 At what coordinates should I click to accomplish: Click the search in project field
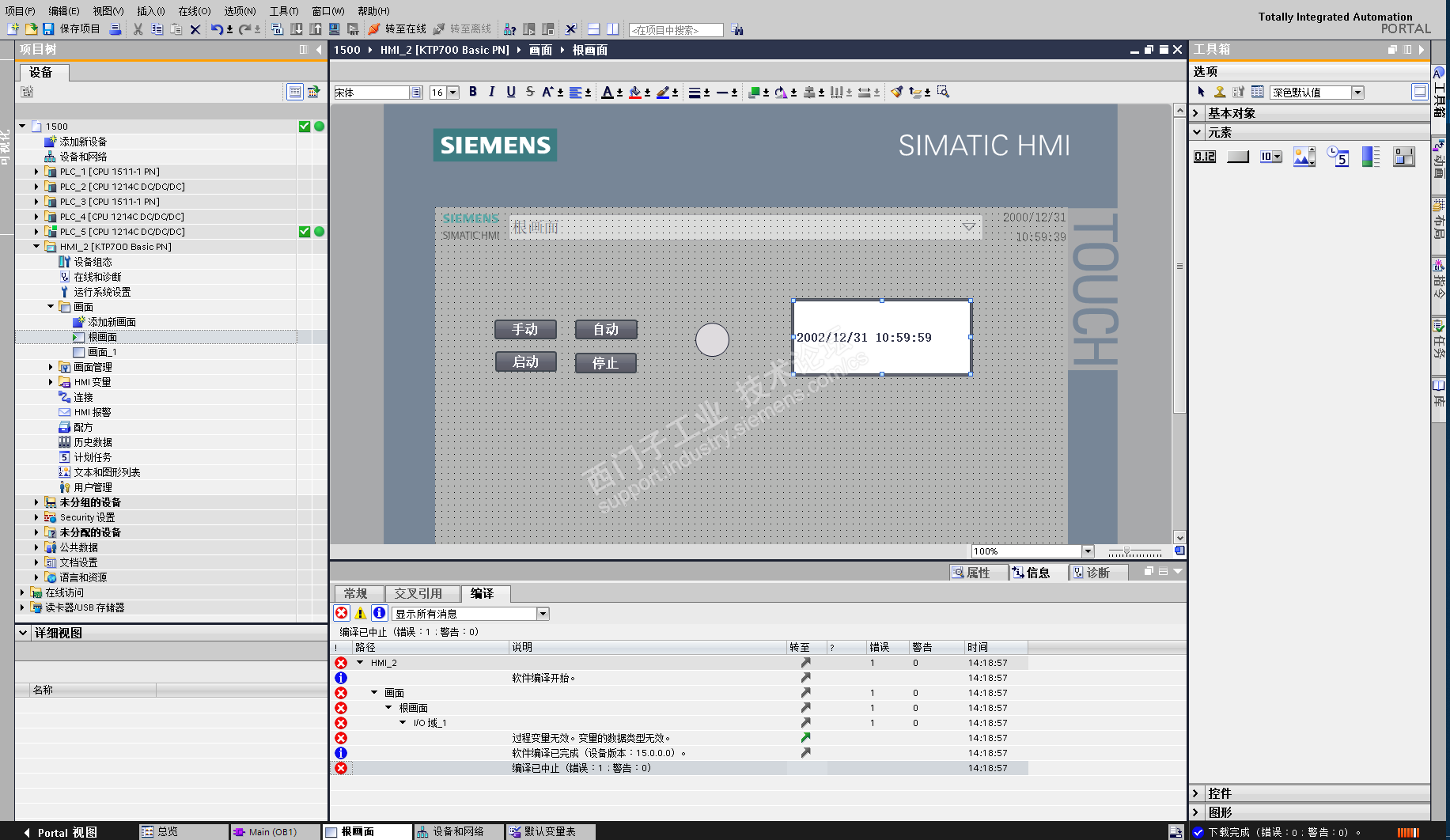(x=676, y=30)
